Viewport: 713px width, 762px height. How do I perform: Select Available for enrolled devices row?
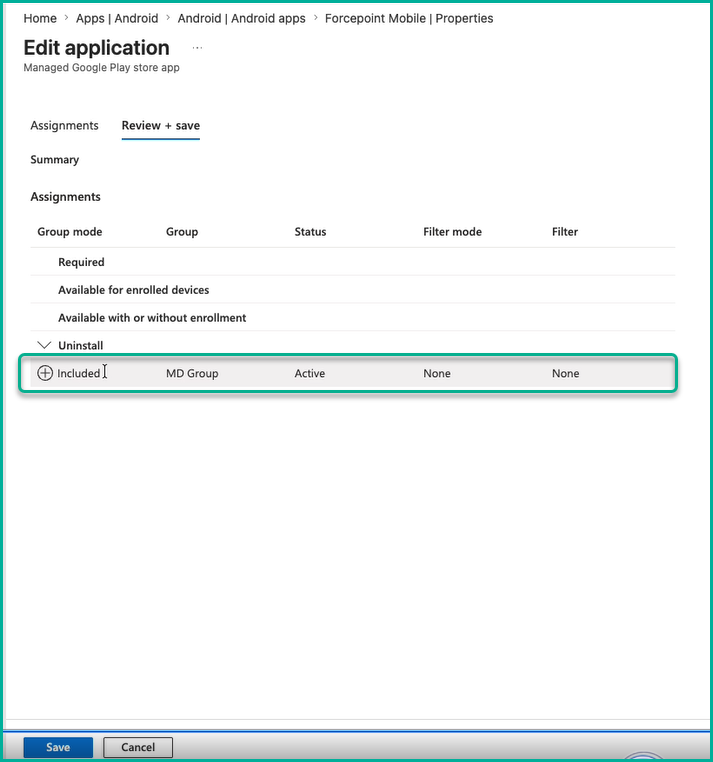pyautogui.click(x=352, y=290)
